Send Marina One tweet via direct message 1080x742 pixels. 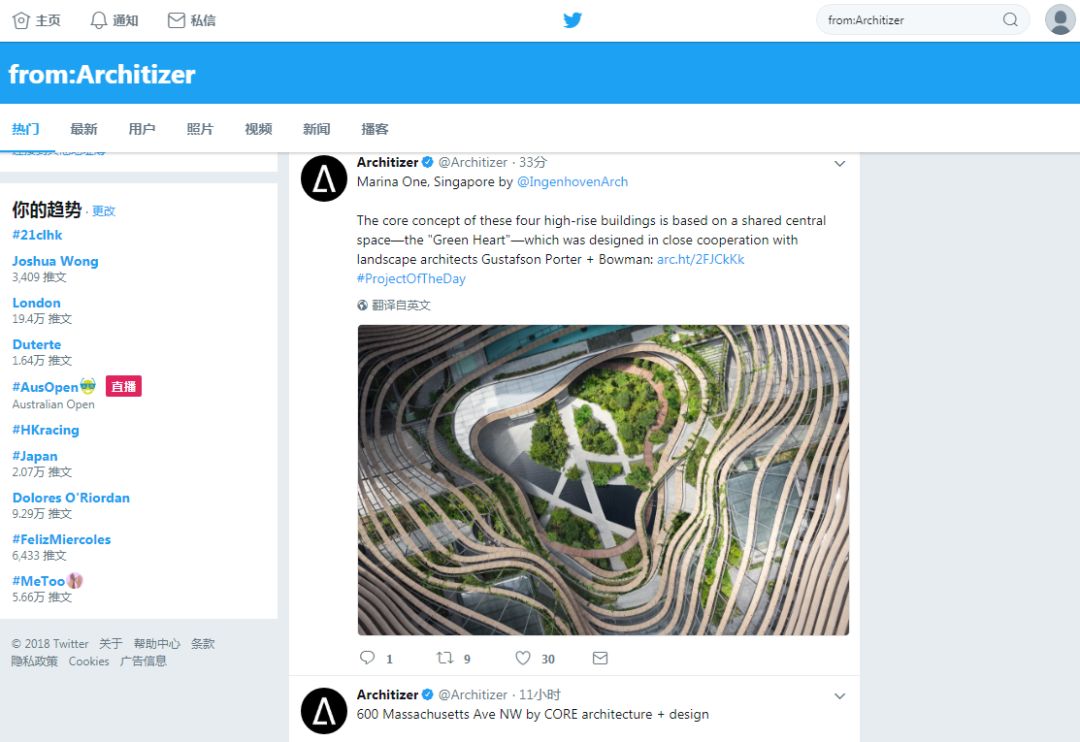coord(600,658)
